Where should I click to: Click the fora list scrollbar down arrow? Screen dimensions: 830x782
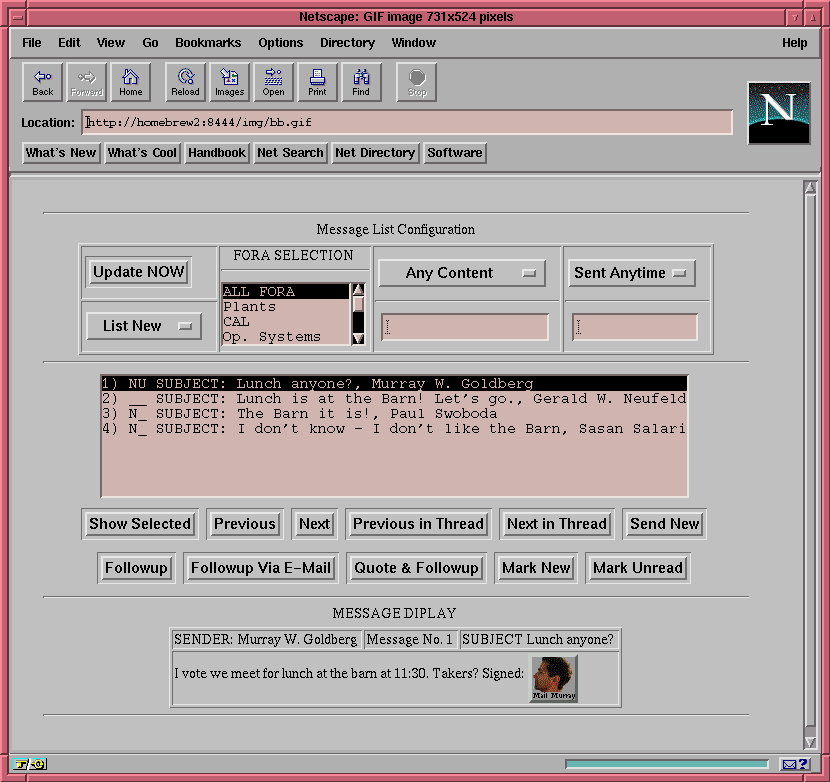point(358,338)
